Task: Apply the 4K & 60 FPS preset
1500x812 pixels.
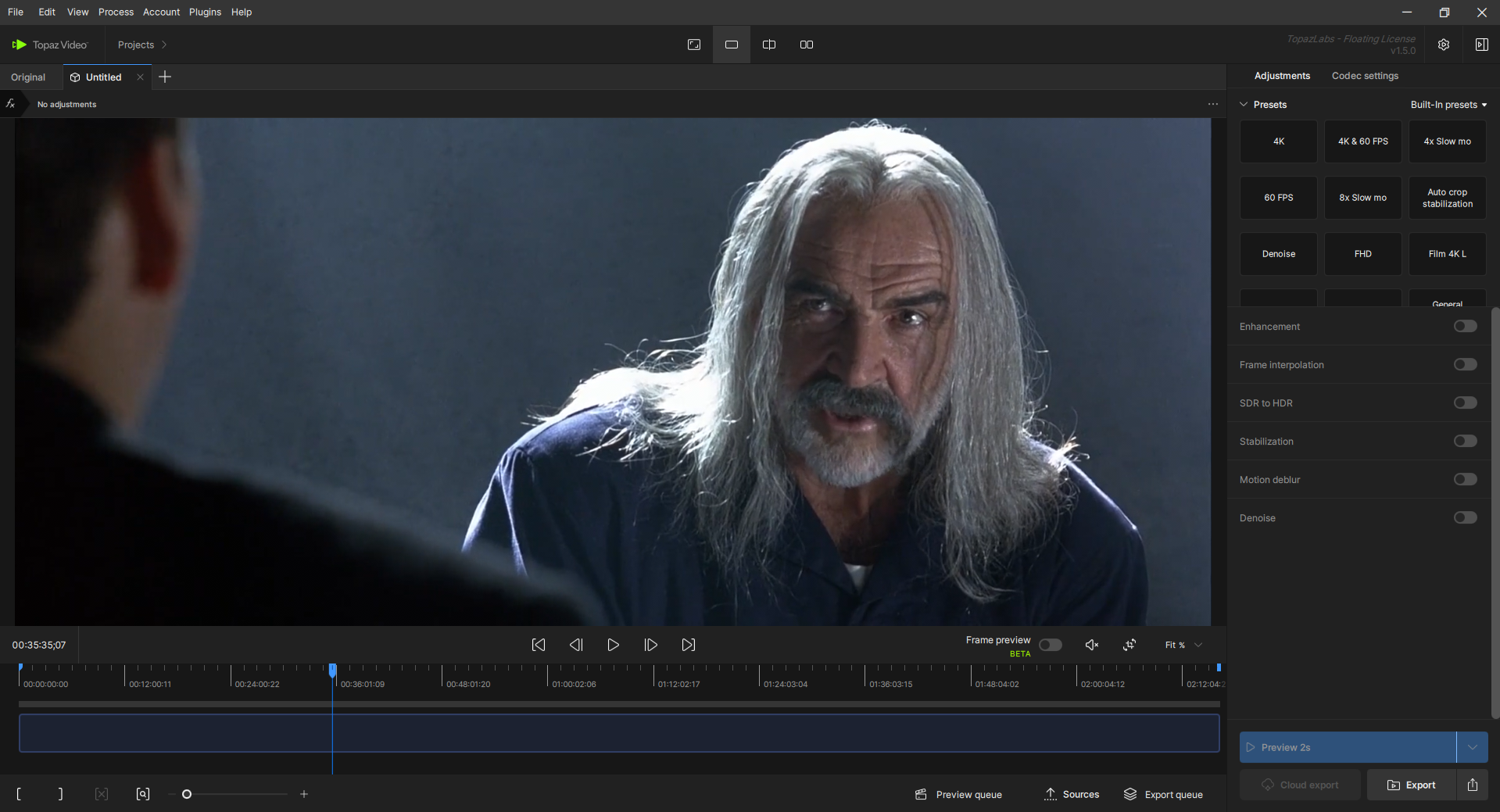Action: 1363,141
